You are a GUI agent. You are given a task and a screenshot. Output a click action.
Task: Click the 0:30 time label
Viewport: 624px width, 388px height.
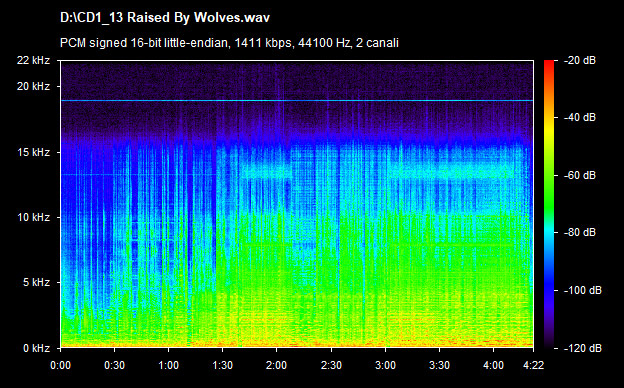(x=115, y=365)
